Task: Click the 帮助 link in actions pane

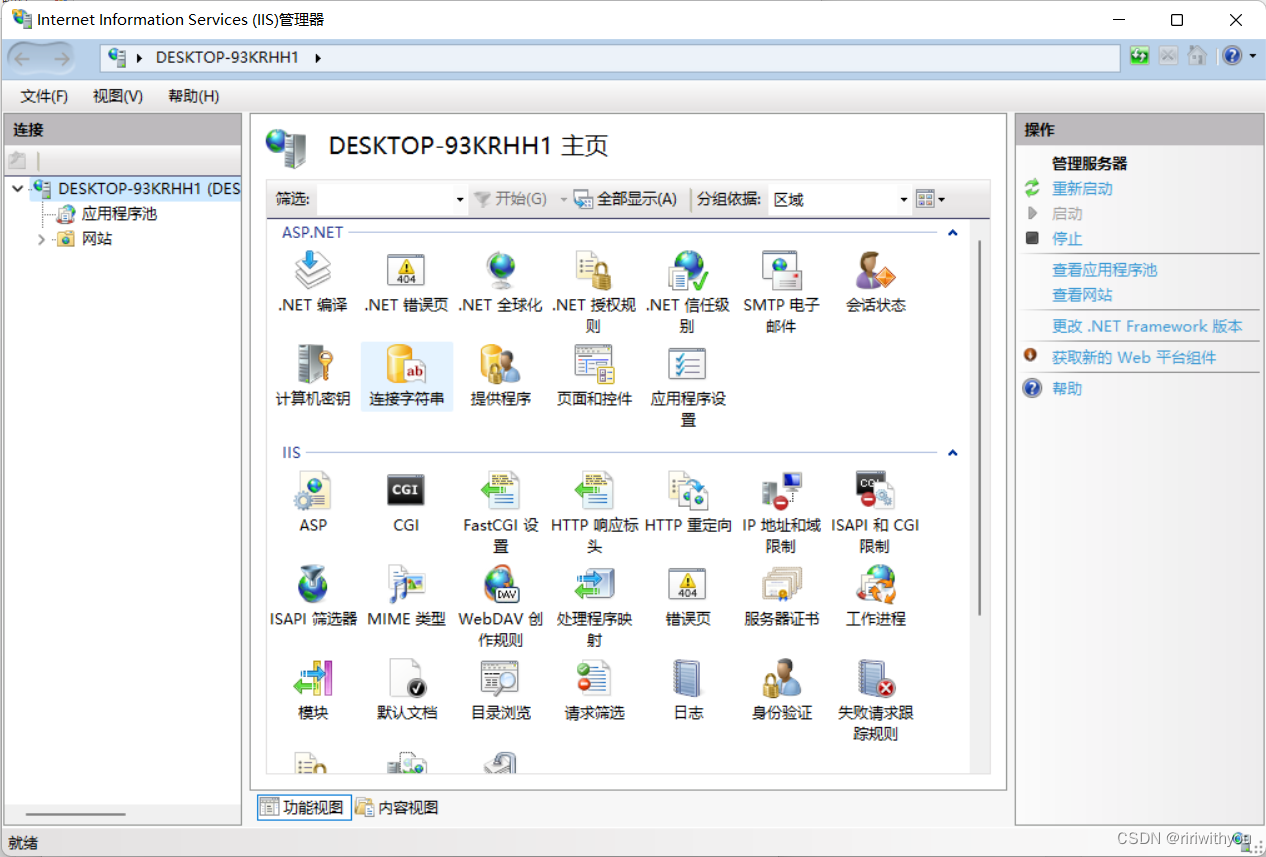Action: [1067, 388]
